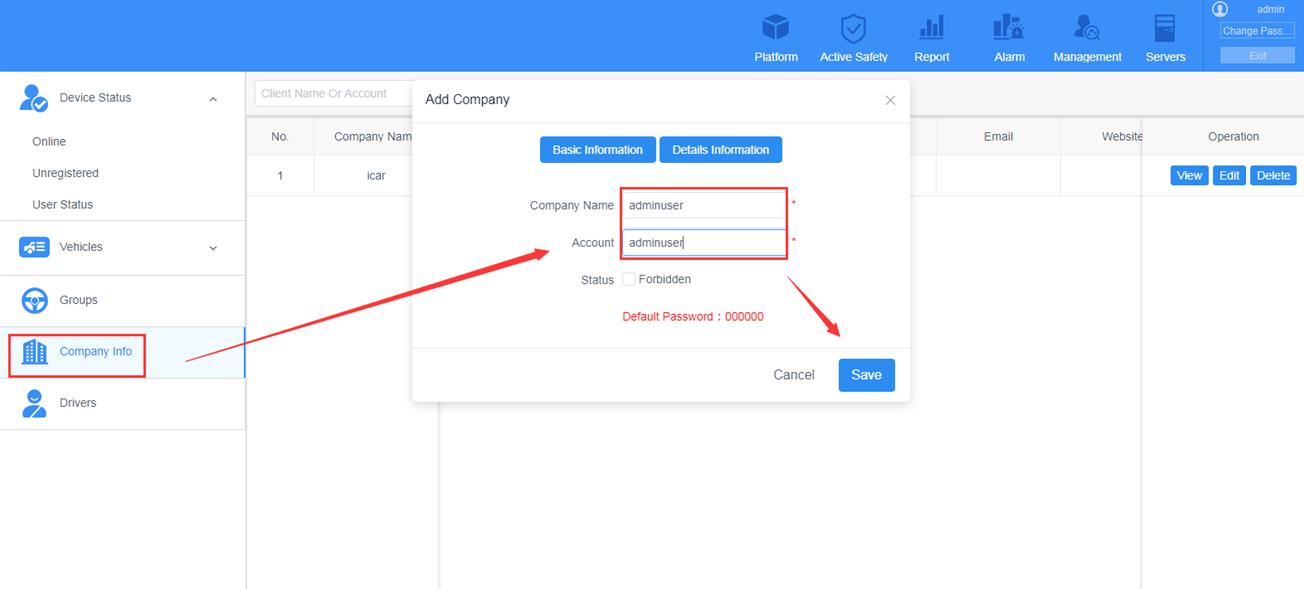The image size is (1304, 589).
Task: Click the Operation column header
Action: pos(1233,137)
